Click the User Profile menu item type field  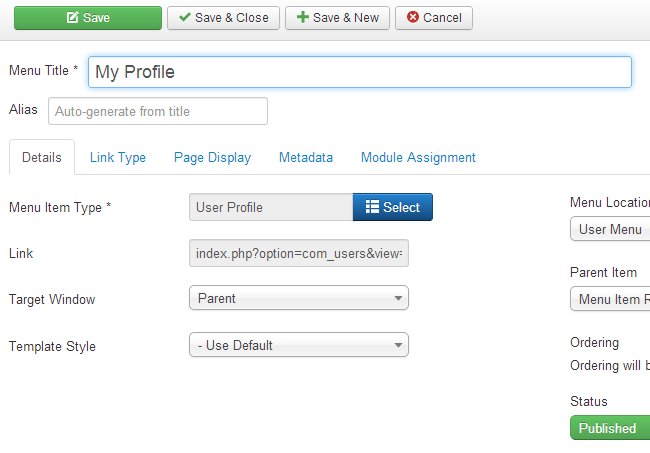[270, 207]
